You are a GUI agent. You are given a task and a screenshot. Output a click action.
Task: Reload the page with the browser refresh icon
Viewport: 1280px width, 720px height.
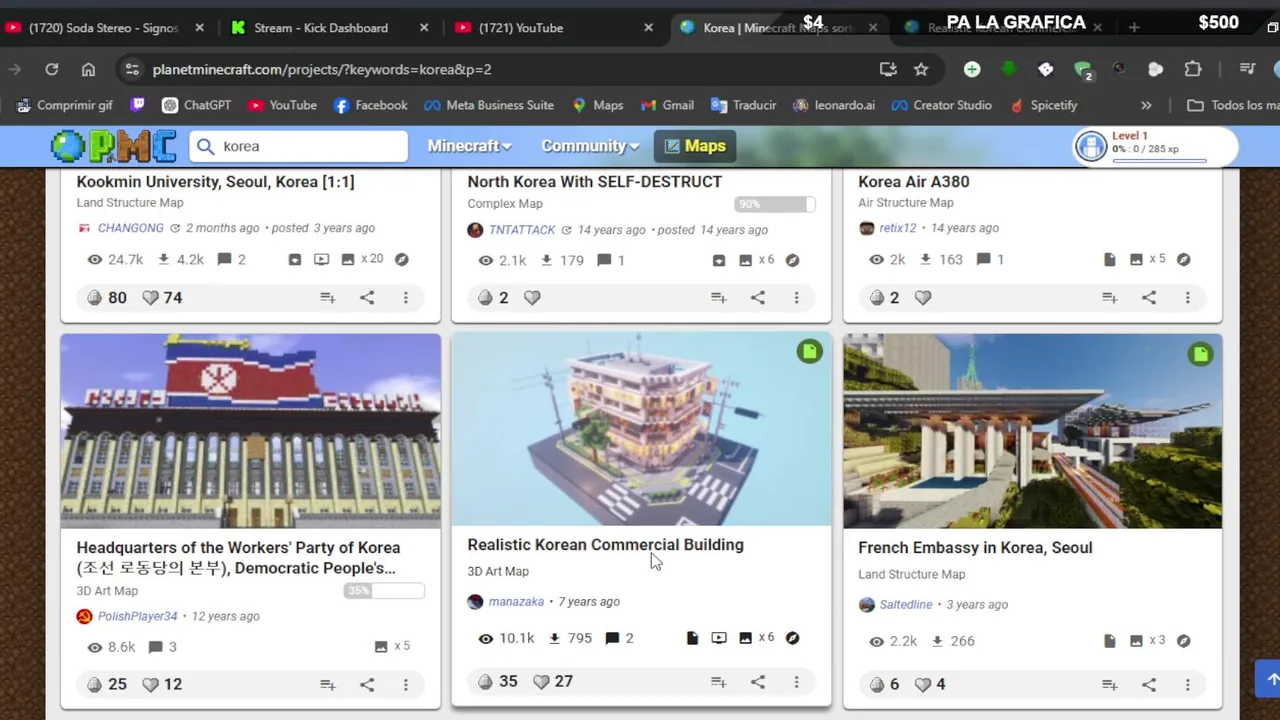click(52, 69)
